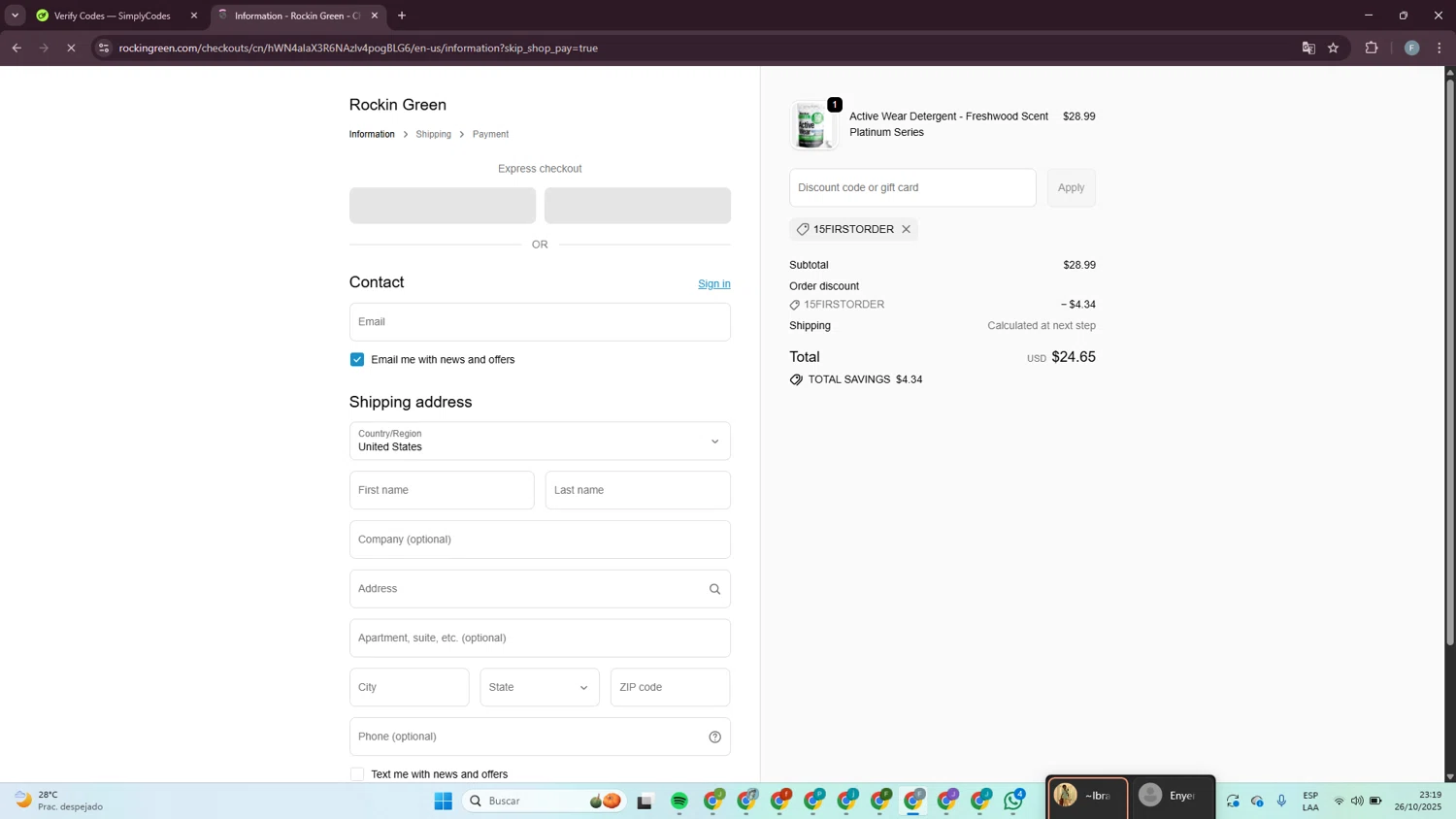Click the product name Active Wear Detergent
The height and width of the screenshot is (819, 1456).
click(x=948, y=124)
